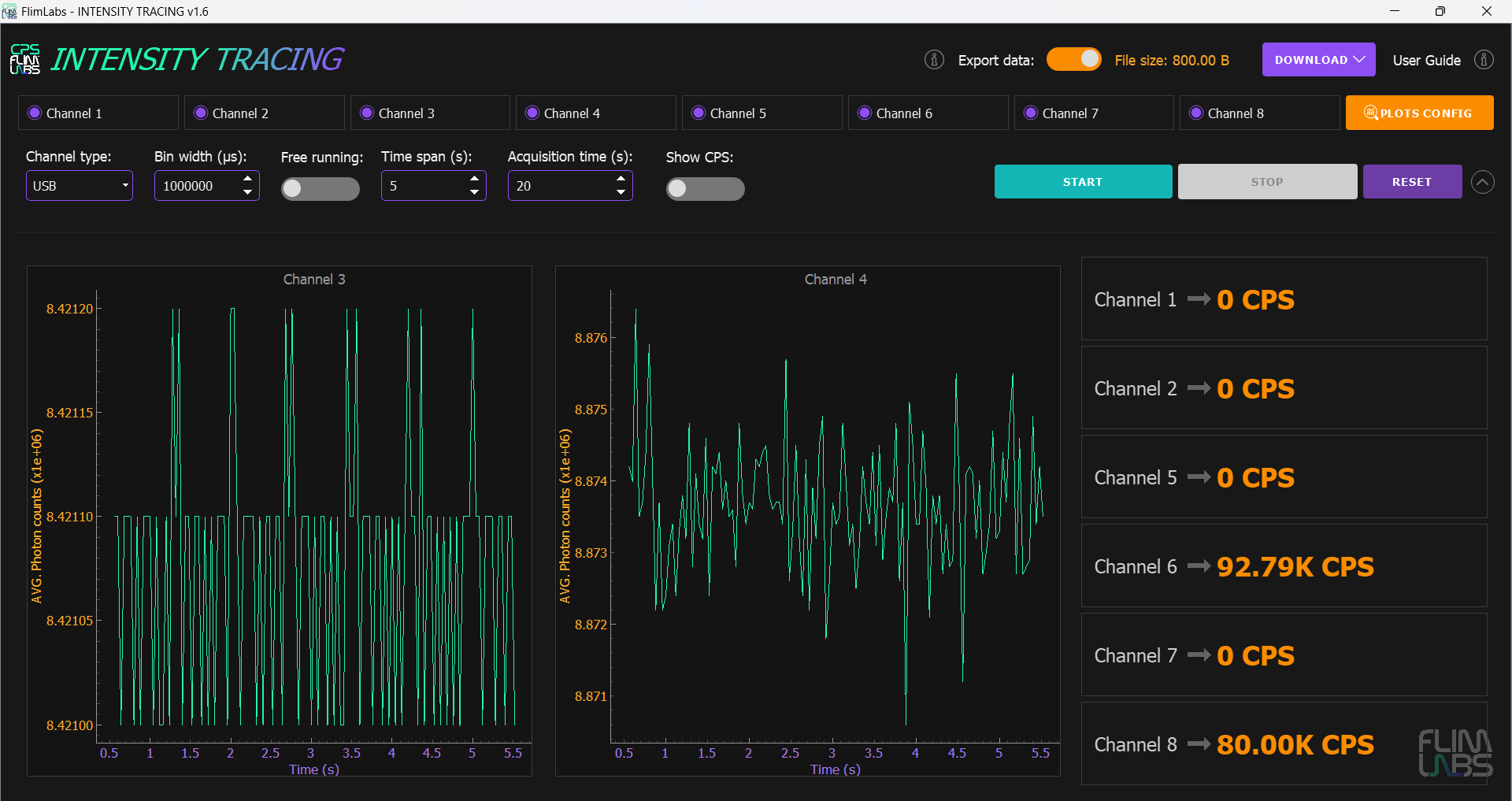1512x801 pixels.
Task: Expand the Download dropdown button
Action: [1318, 60]
